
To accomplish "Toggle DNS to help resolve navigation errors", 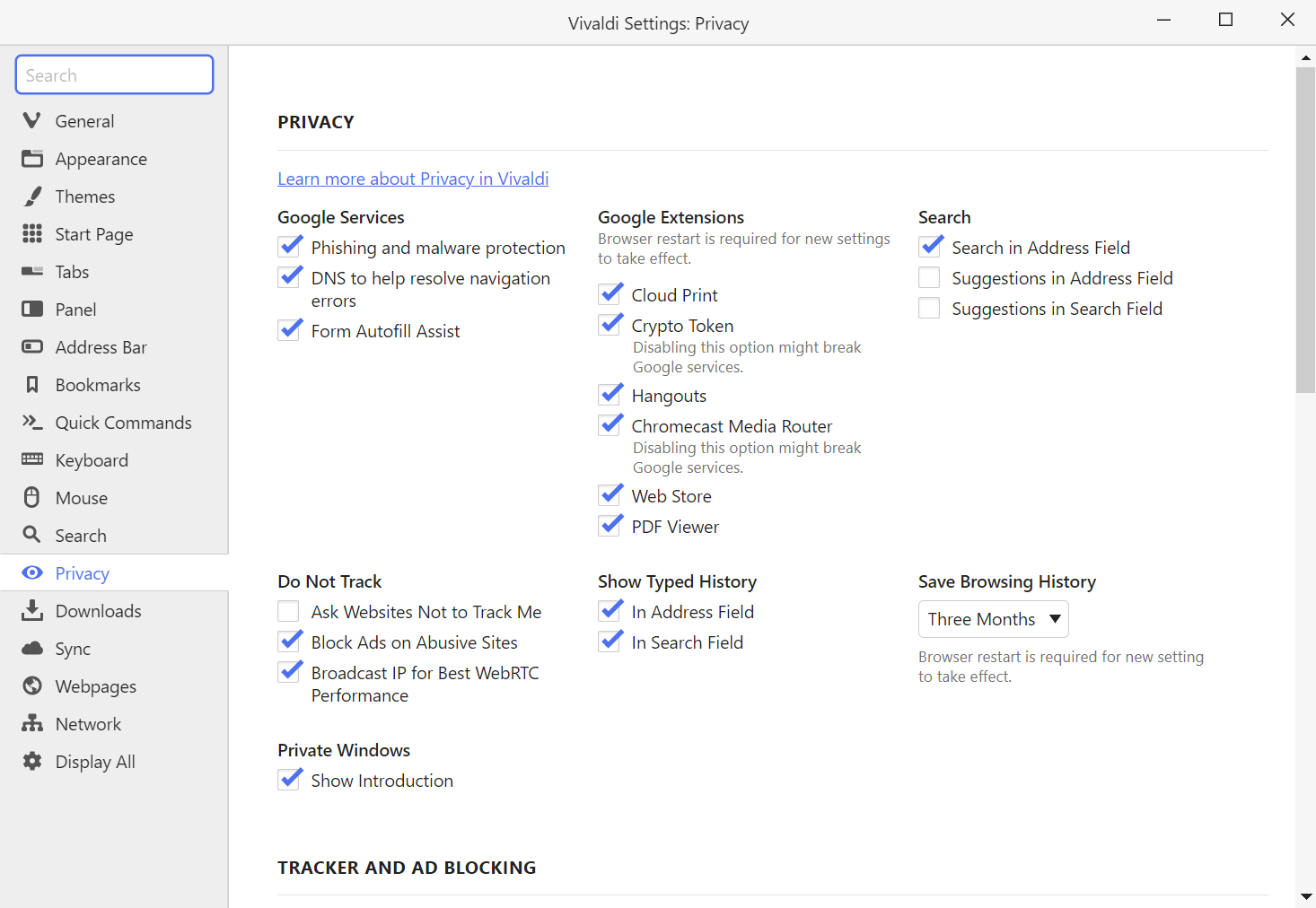I will (x=289, y=278).
